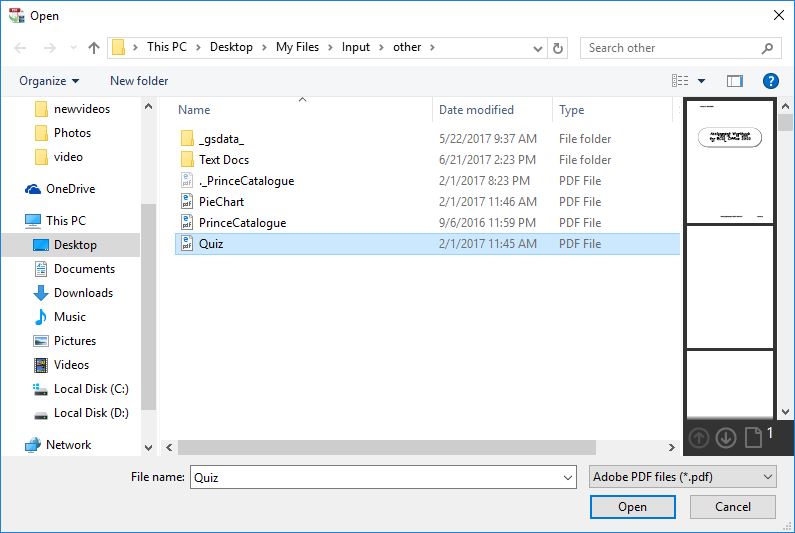Select the _gsdata_ folder
Image resolution: width=795 pixels, height=533 pixels.
tap(427, 139)
